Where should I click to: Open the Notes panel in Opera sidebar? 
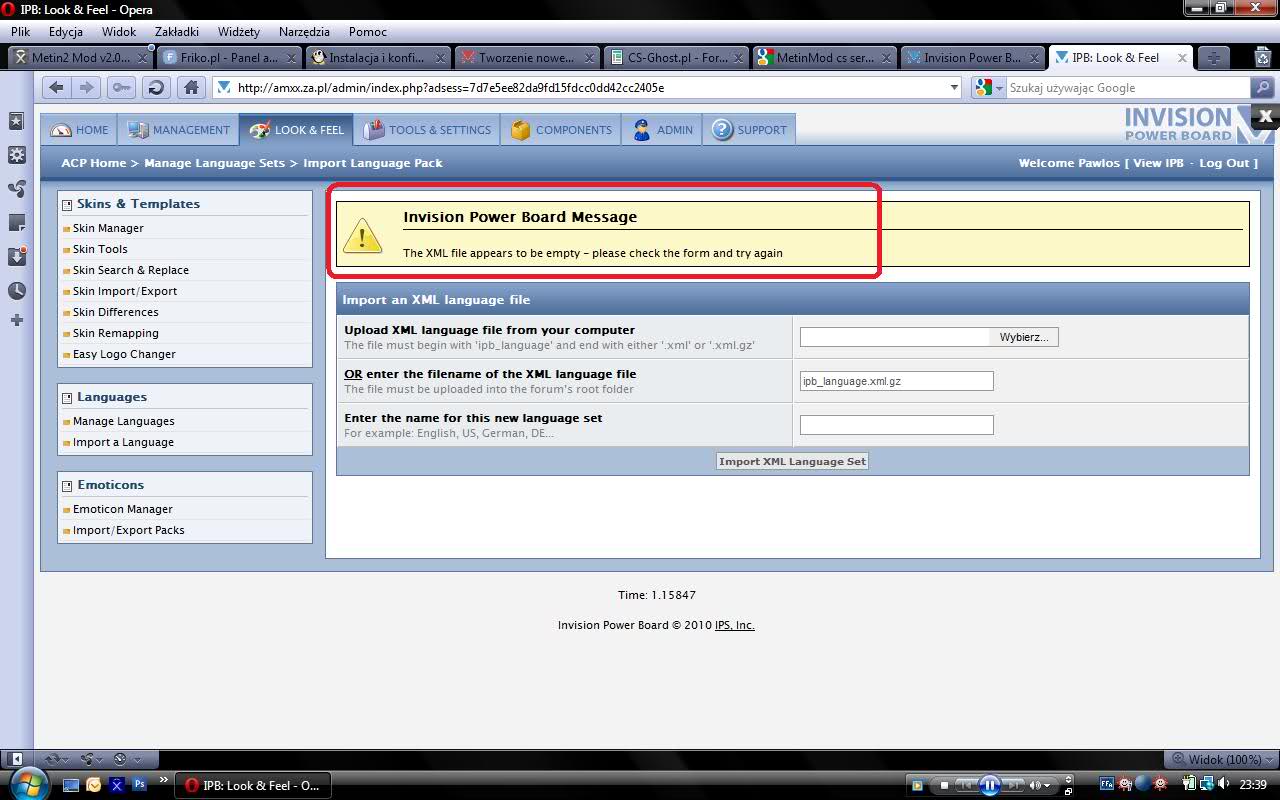coord(16,223)
